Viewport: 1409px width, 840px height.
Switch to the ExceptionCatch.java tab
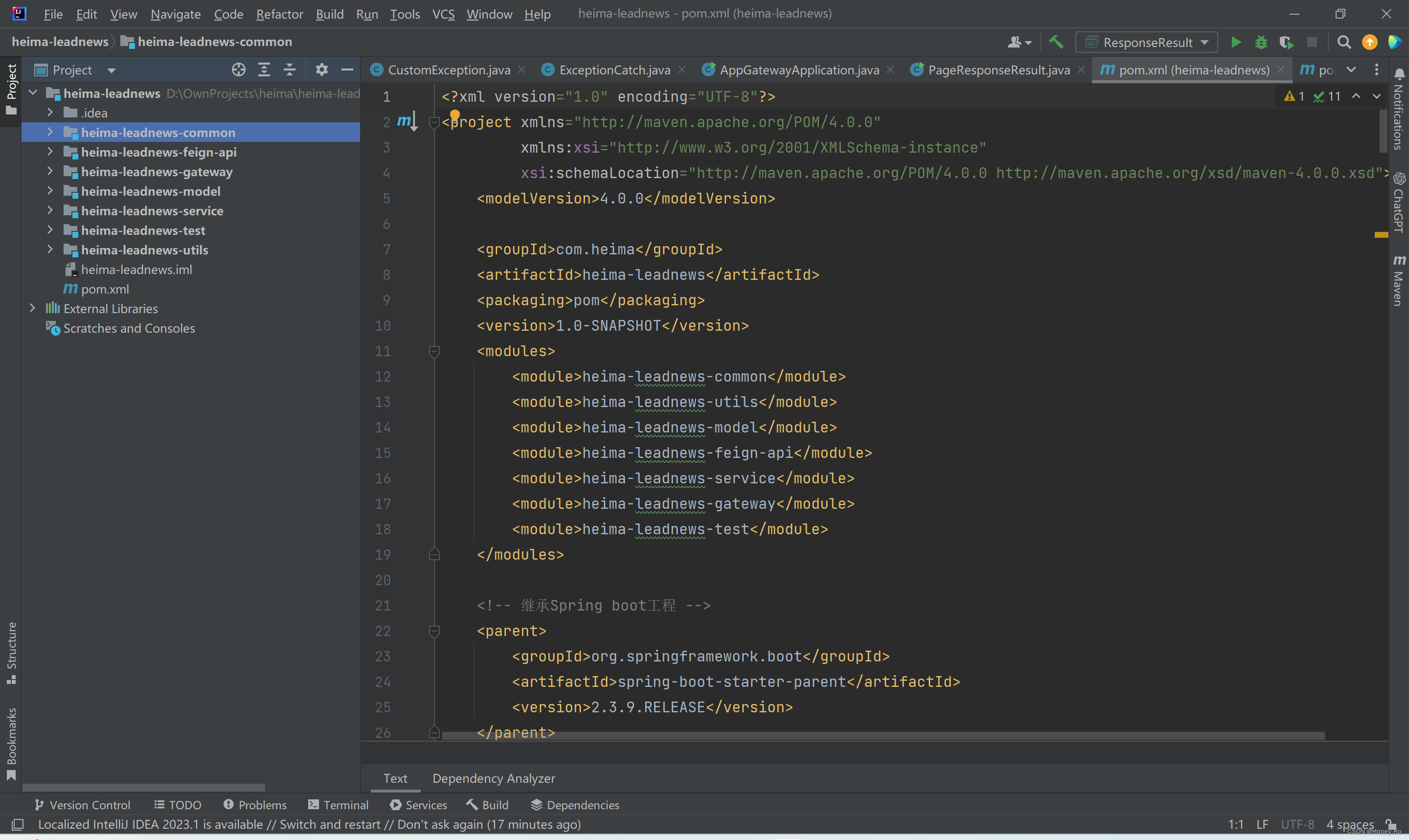point(614,69)
